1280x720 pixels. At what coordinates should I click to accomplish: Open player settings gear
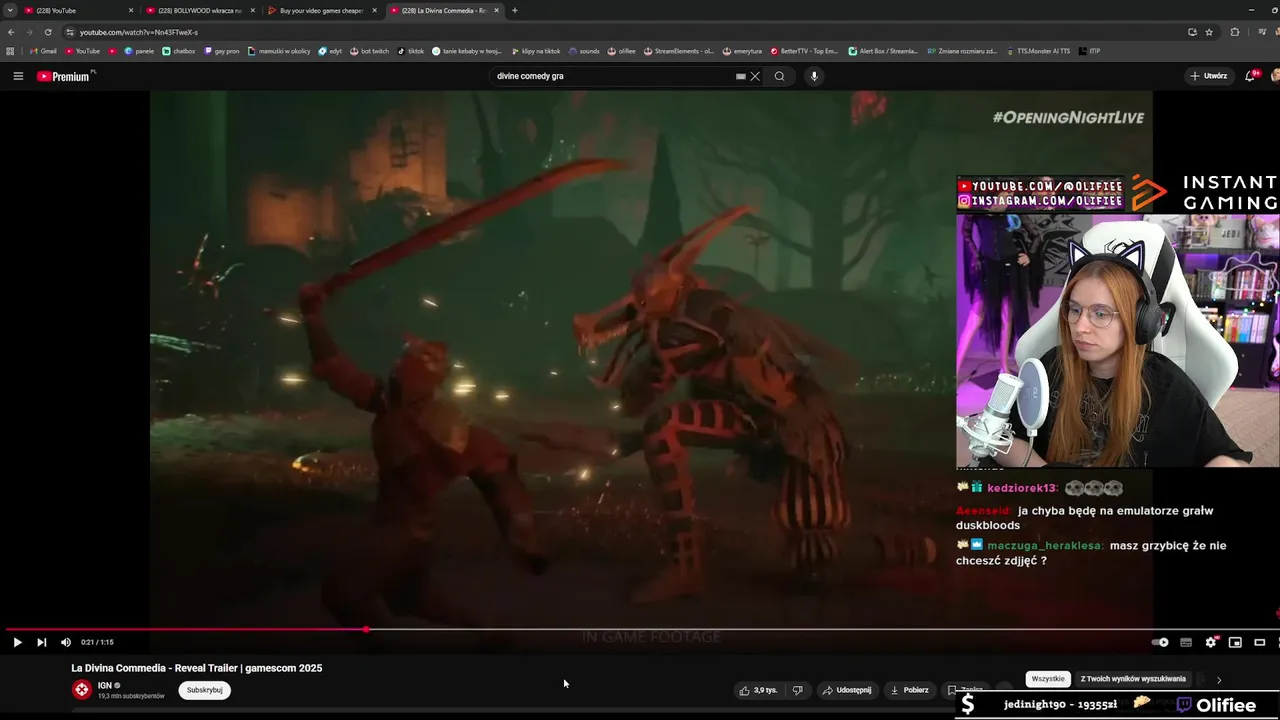tap(1211, 642)
